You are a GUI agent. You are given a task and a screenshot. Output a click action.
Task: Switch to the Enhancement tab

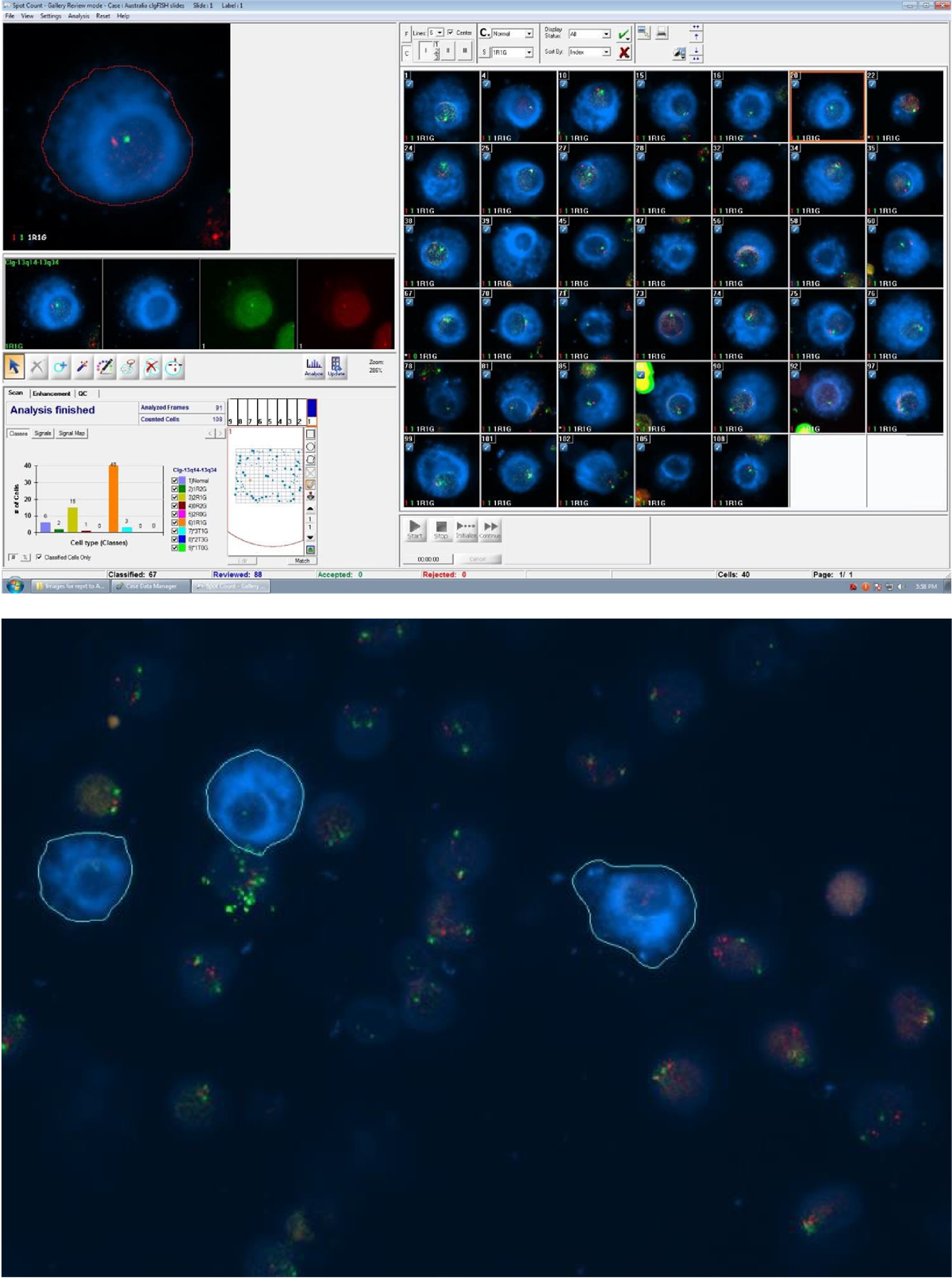click(x=52, y=393)
